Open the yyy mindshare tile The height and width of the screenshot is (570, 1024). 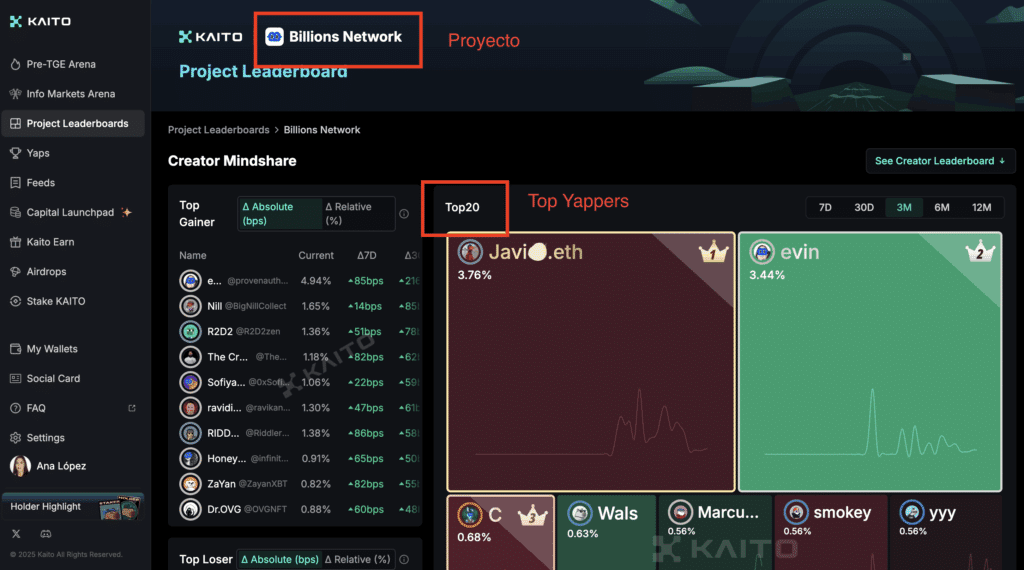tap(945, 532)
